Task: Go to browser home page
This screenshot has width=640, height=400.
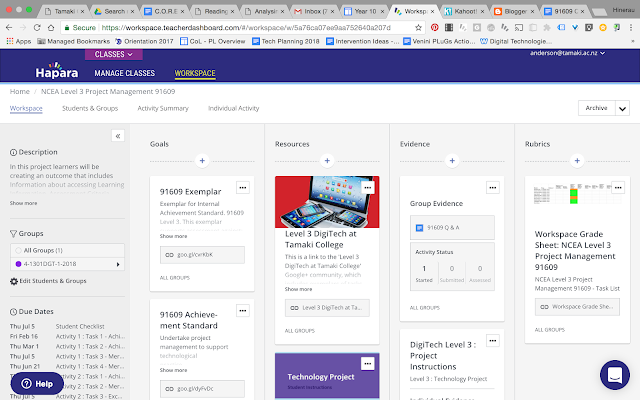Action: point(51,27)
